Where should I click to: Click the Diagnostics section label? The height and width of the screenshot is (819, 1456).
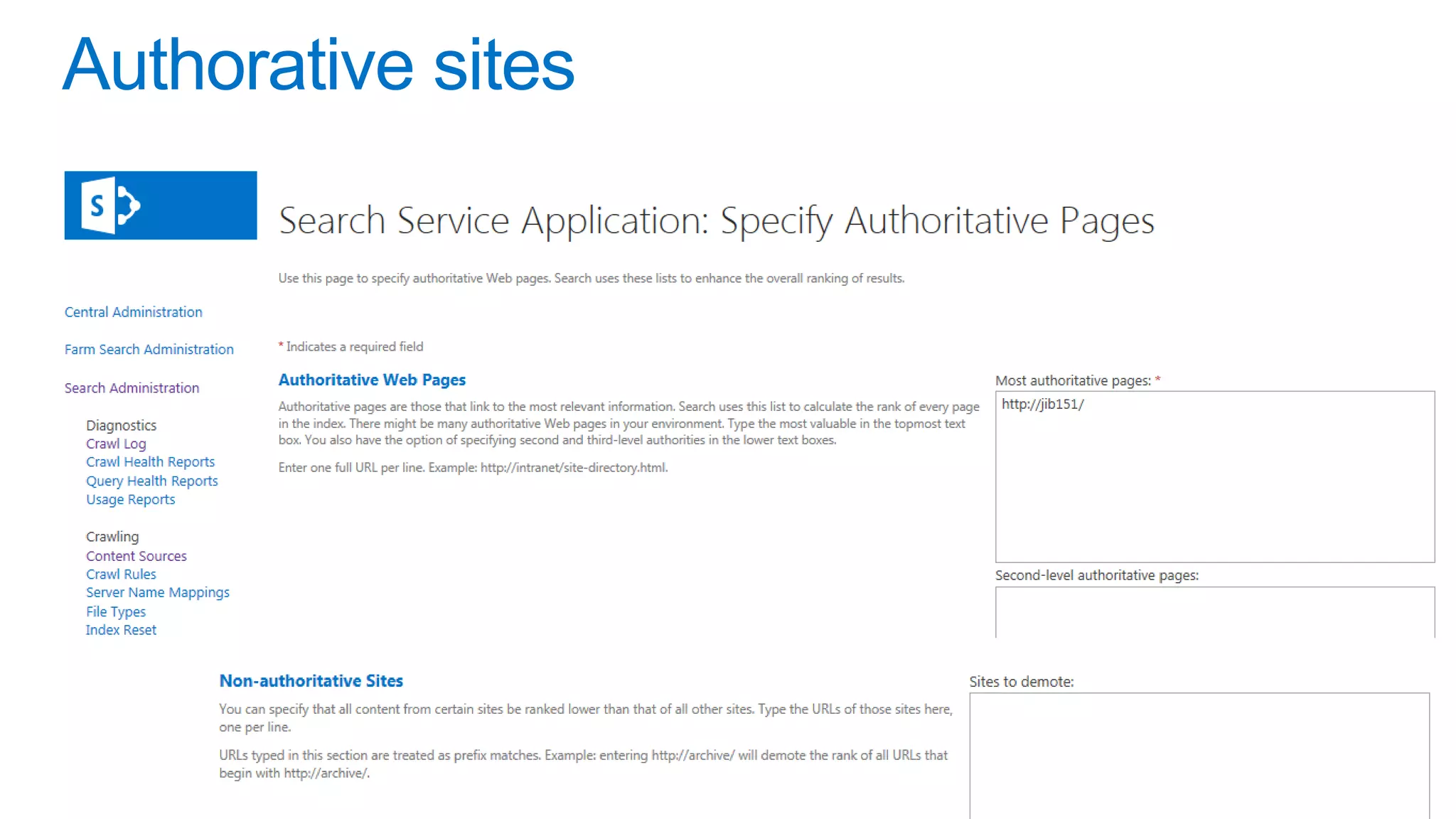[x=121, y=425]
